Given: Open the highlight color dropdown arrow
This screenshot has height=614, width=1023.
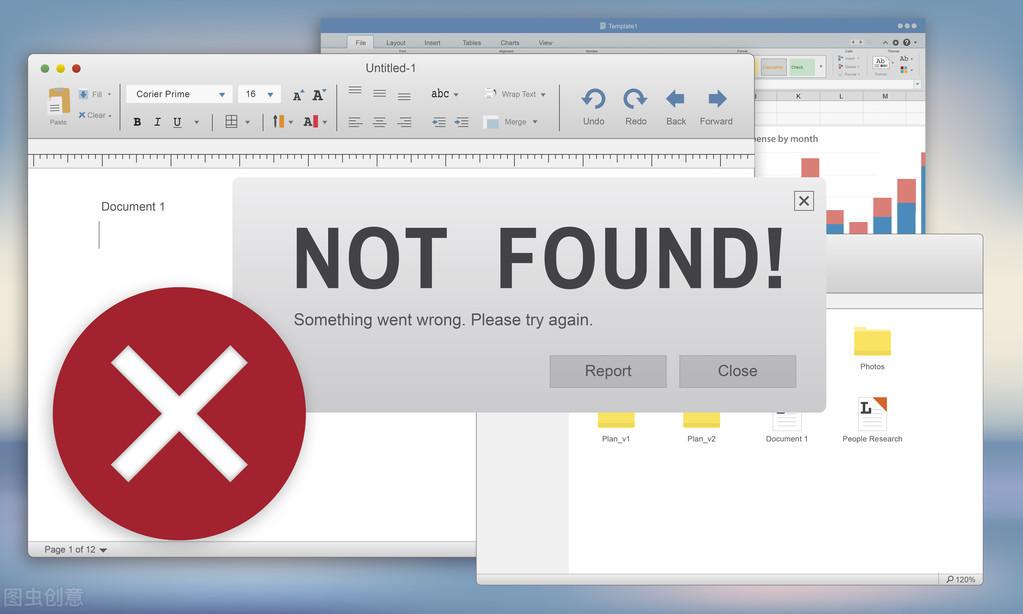Looking at the screenshot, I should coord(290,122).
